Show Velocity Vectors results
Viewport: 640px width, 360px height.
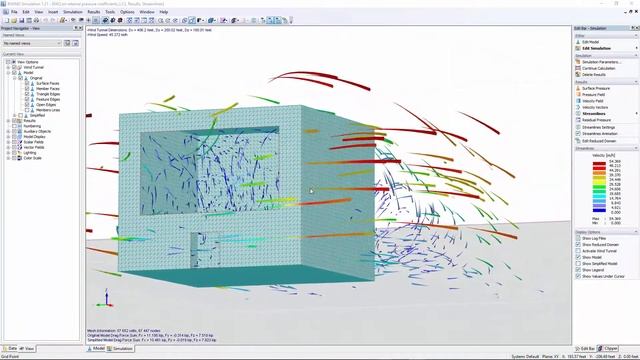pos(595,107)
